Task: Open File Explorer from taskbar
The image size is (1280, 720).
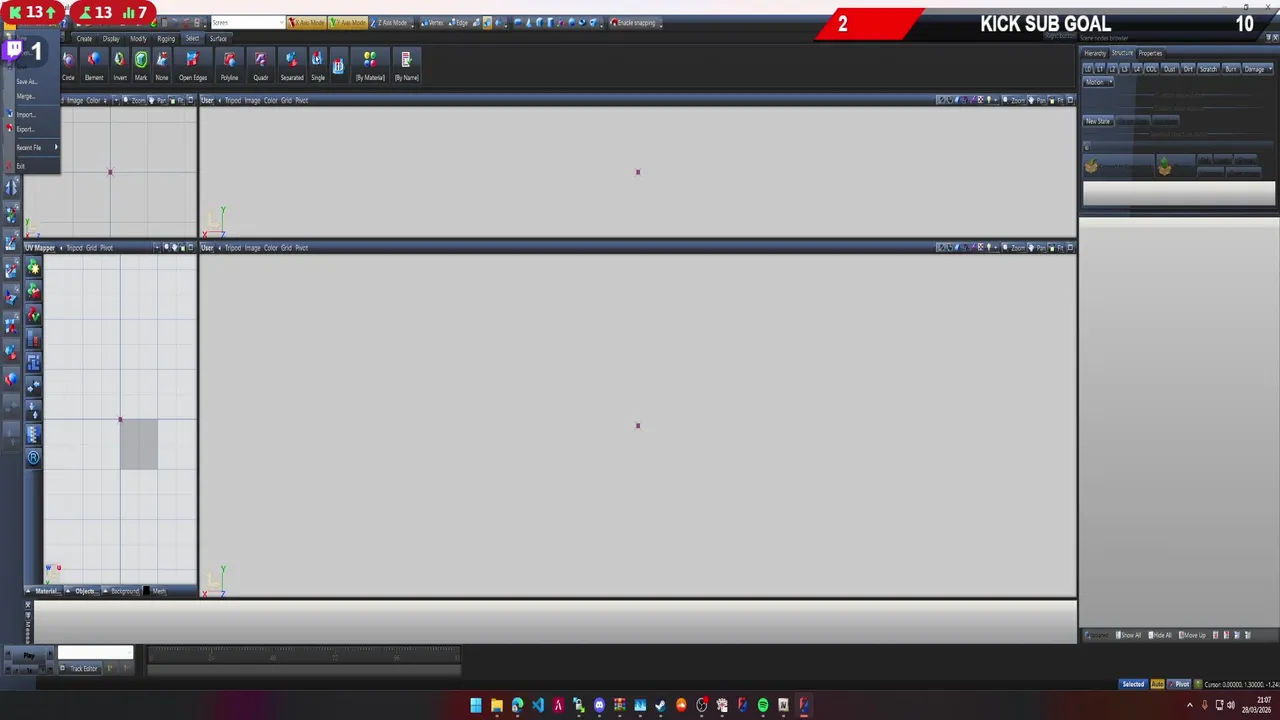Action: [496, 705]
